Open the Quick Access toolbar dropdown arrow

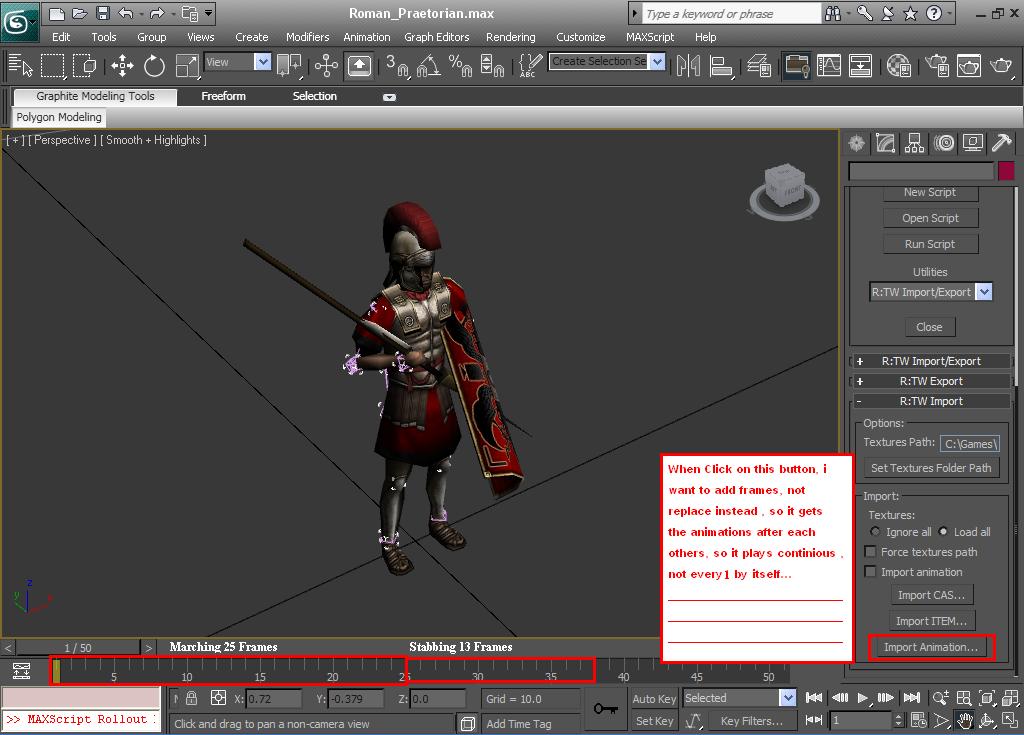click(208, 13)
